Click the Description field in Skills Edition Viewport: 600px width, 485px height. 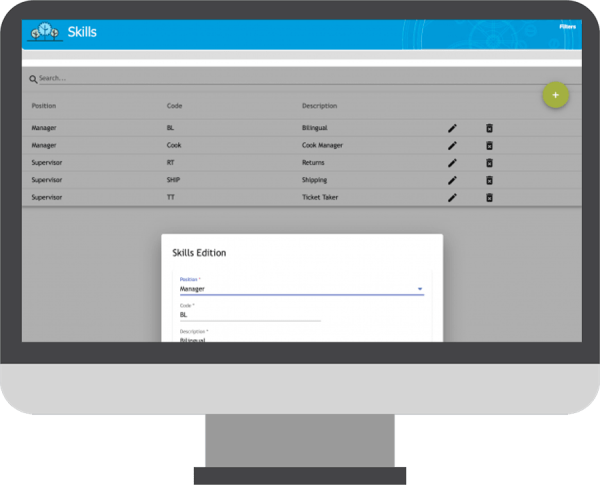tap(250, 338)
